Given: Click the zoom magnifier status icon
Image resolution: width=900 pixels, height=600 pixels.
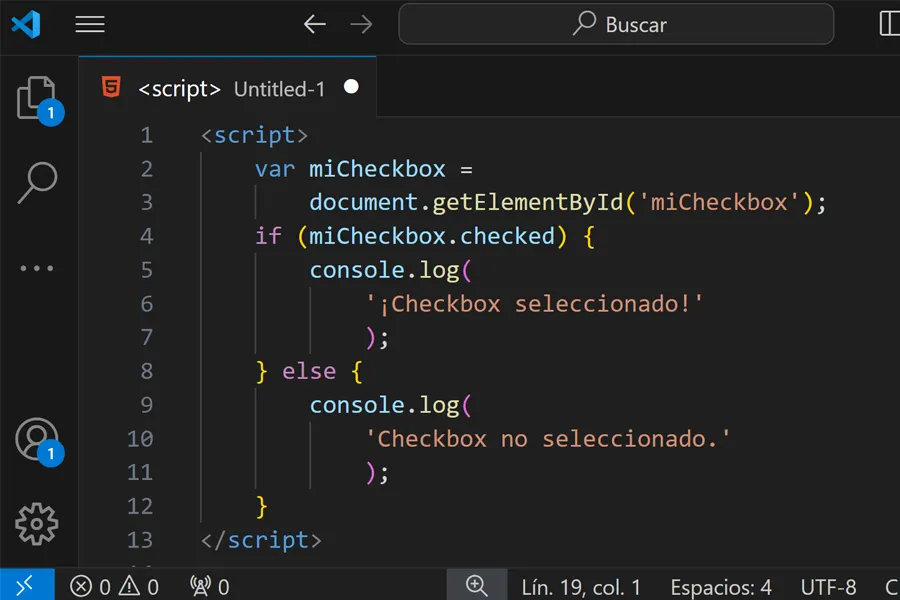Looking at the screenshot, I should (x=476, y=586).
